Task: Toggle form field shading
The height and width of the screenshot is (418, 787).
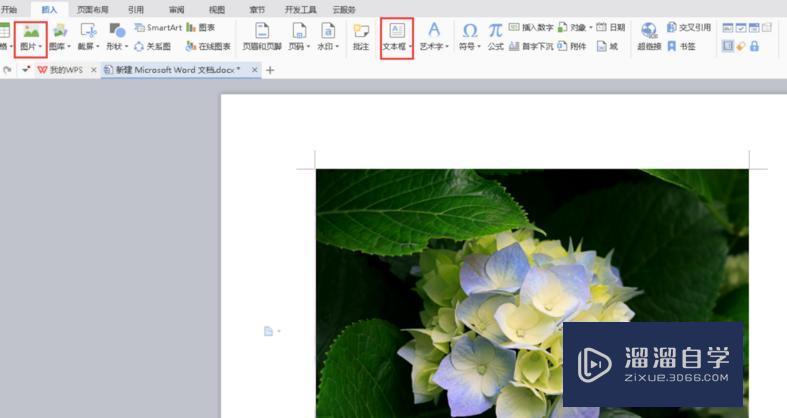Action: pos(728,47)
